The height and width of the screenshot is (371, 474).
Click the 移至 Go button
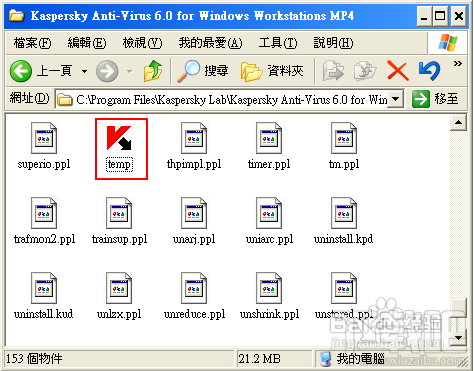tap(435, 99)
